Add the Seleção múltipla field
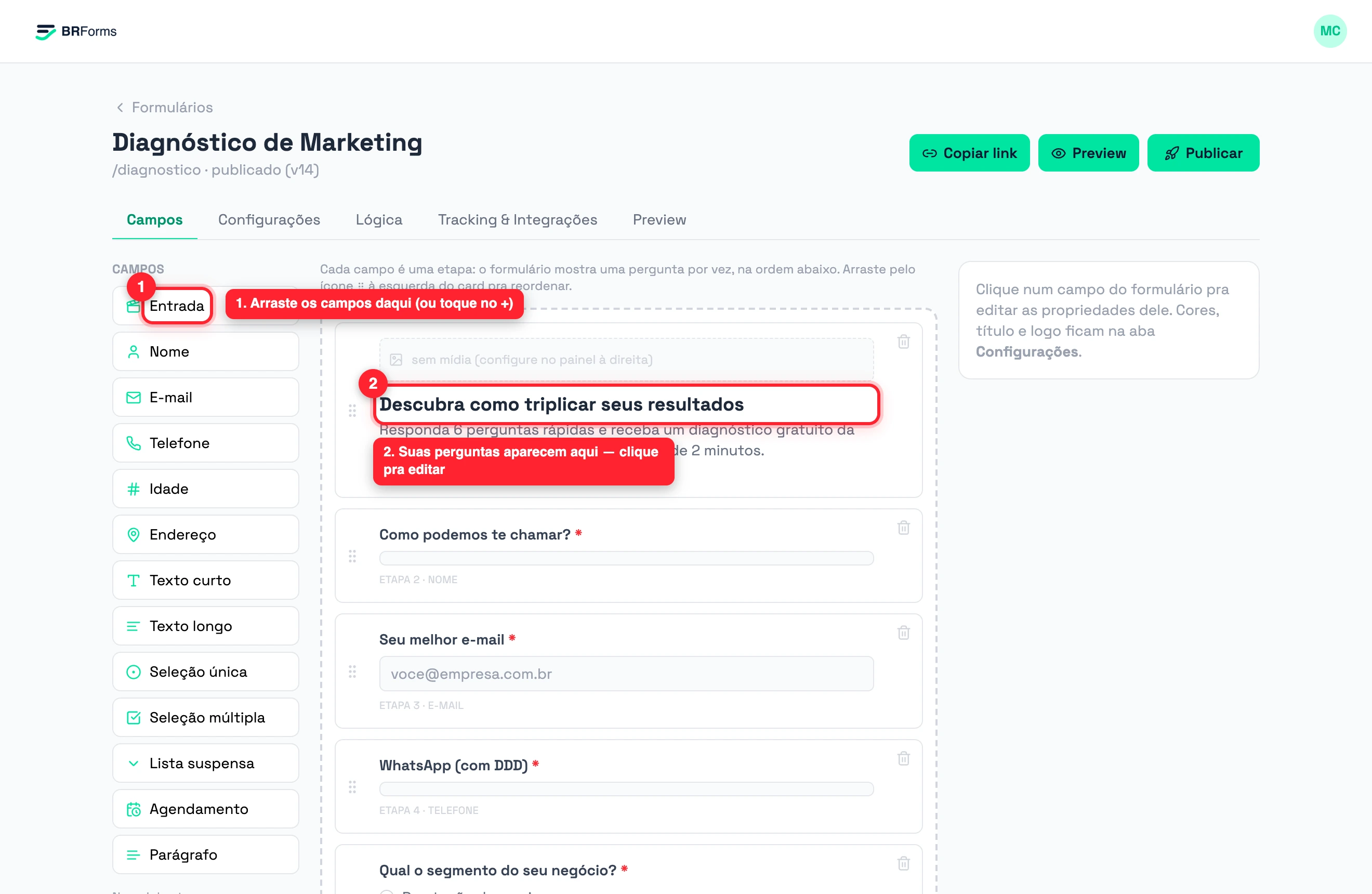Viewport: 1372px width, 894px height. pos(206,717)
